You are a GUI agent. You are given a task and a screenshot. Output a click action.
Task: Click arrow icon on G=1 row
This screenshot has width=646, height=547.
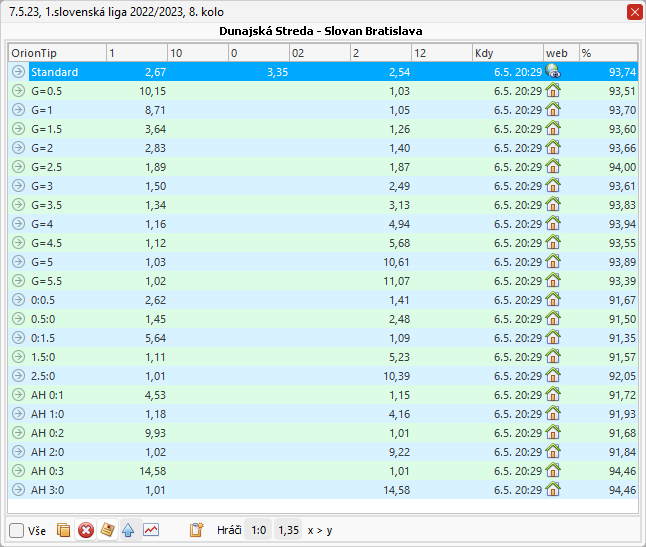[18, 110]
